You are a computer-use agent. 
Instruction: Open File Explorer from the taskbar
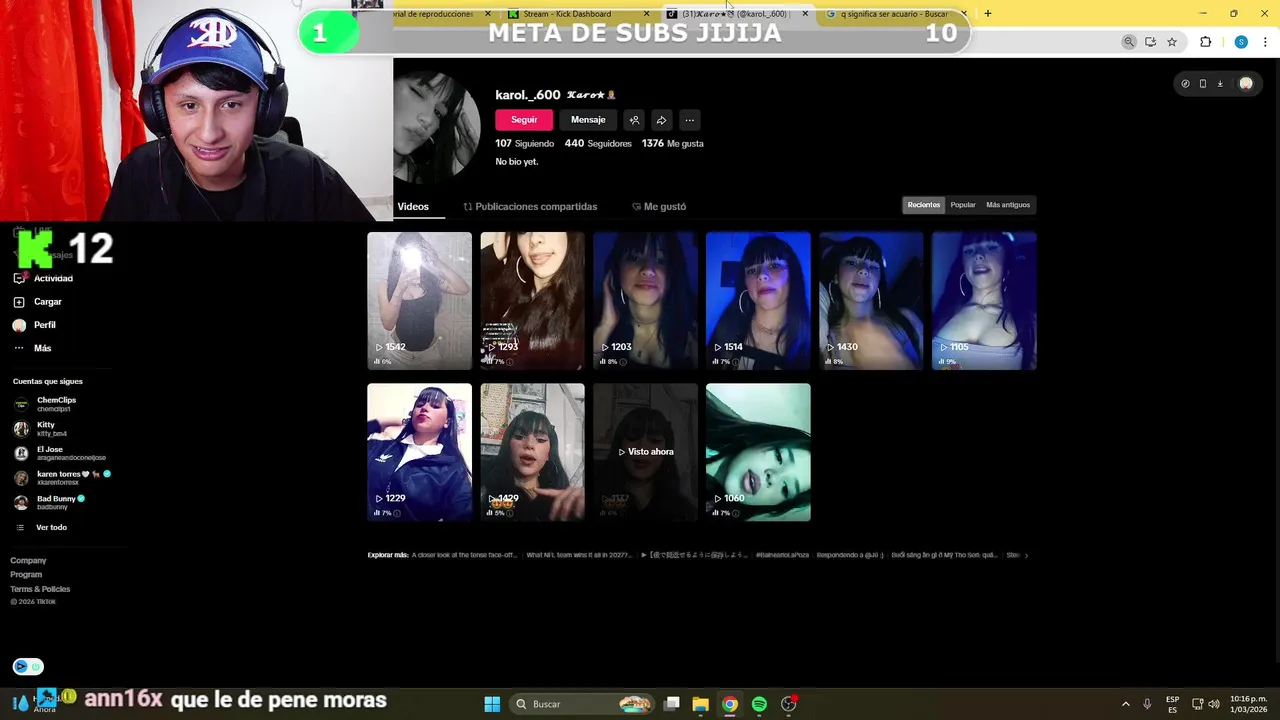(701, 704)
